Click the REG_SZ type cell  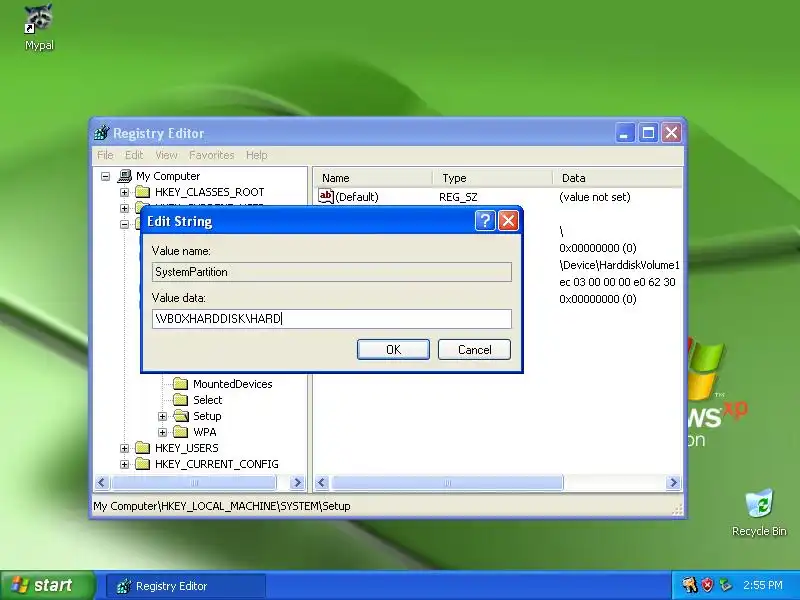pos(458,197)
